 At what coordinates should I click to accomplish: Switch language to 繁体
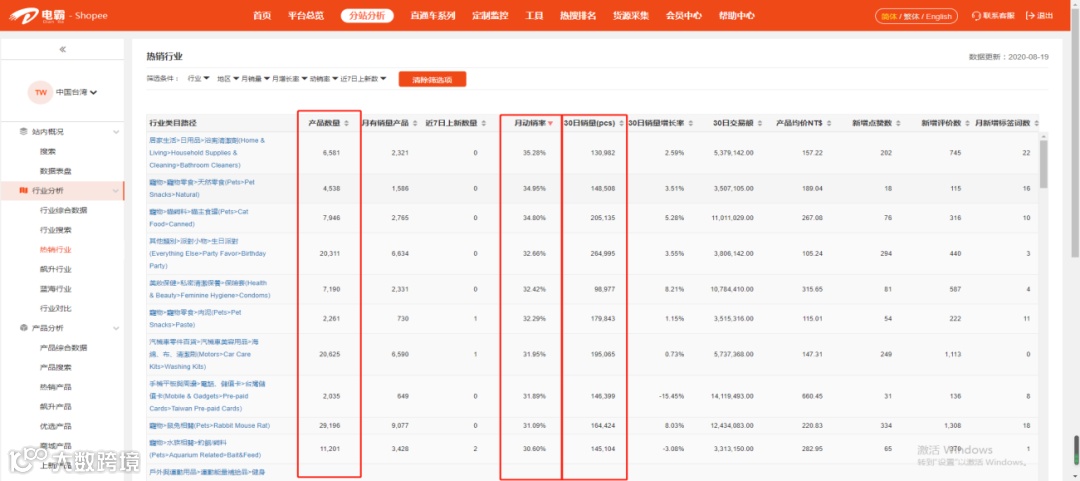(x=913, y=17)
